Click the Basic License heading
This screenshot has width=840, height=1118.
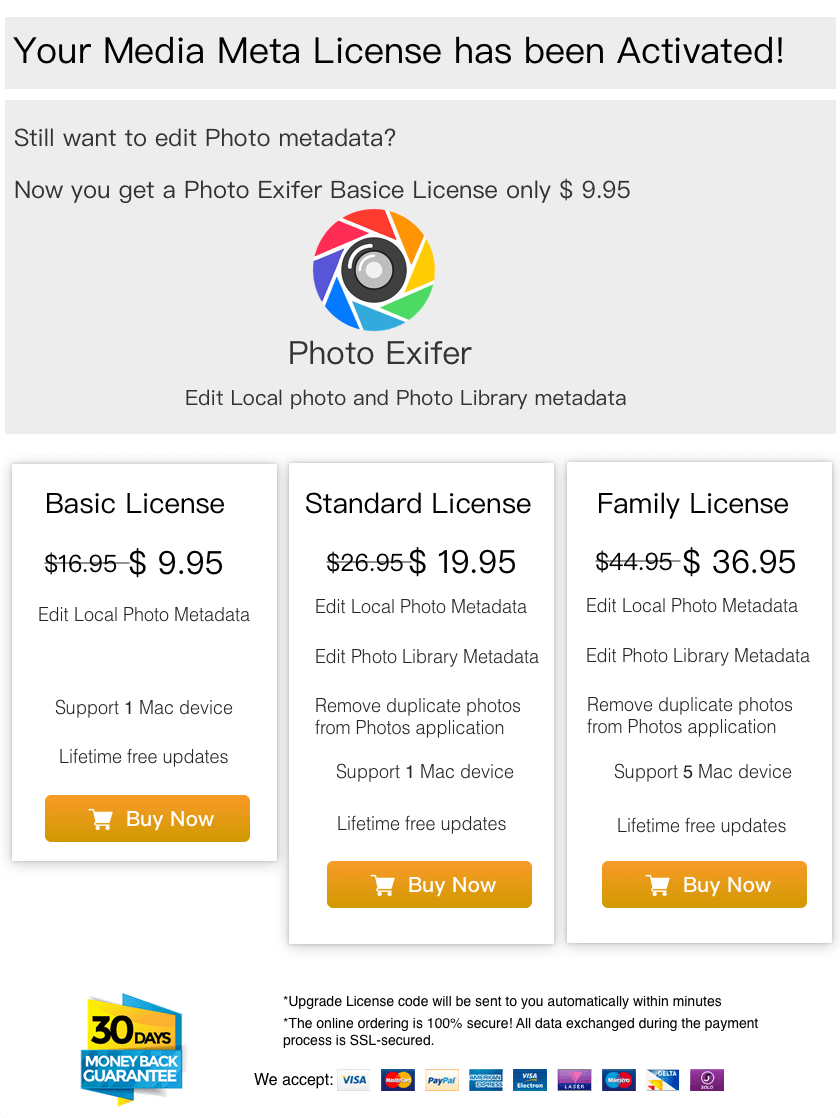point(135,503)
